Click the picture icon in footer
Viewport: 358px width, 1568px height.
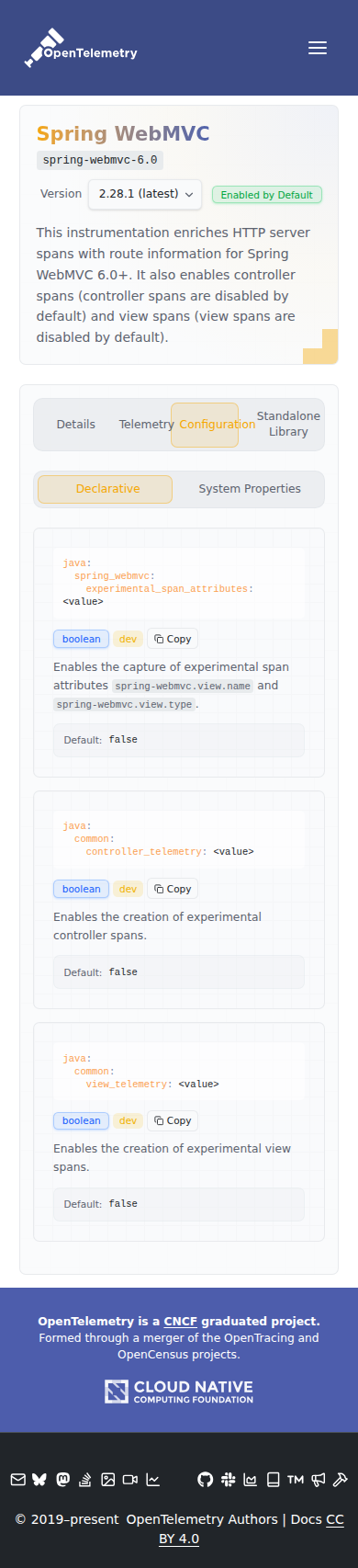[107, 1480]
